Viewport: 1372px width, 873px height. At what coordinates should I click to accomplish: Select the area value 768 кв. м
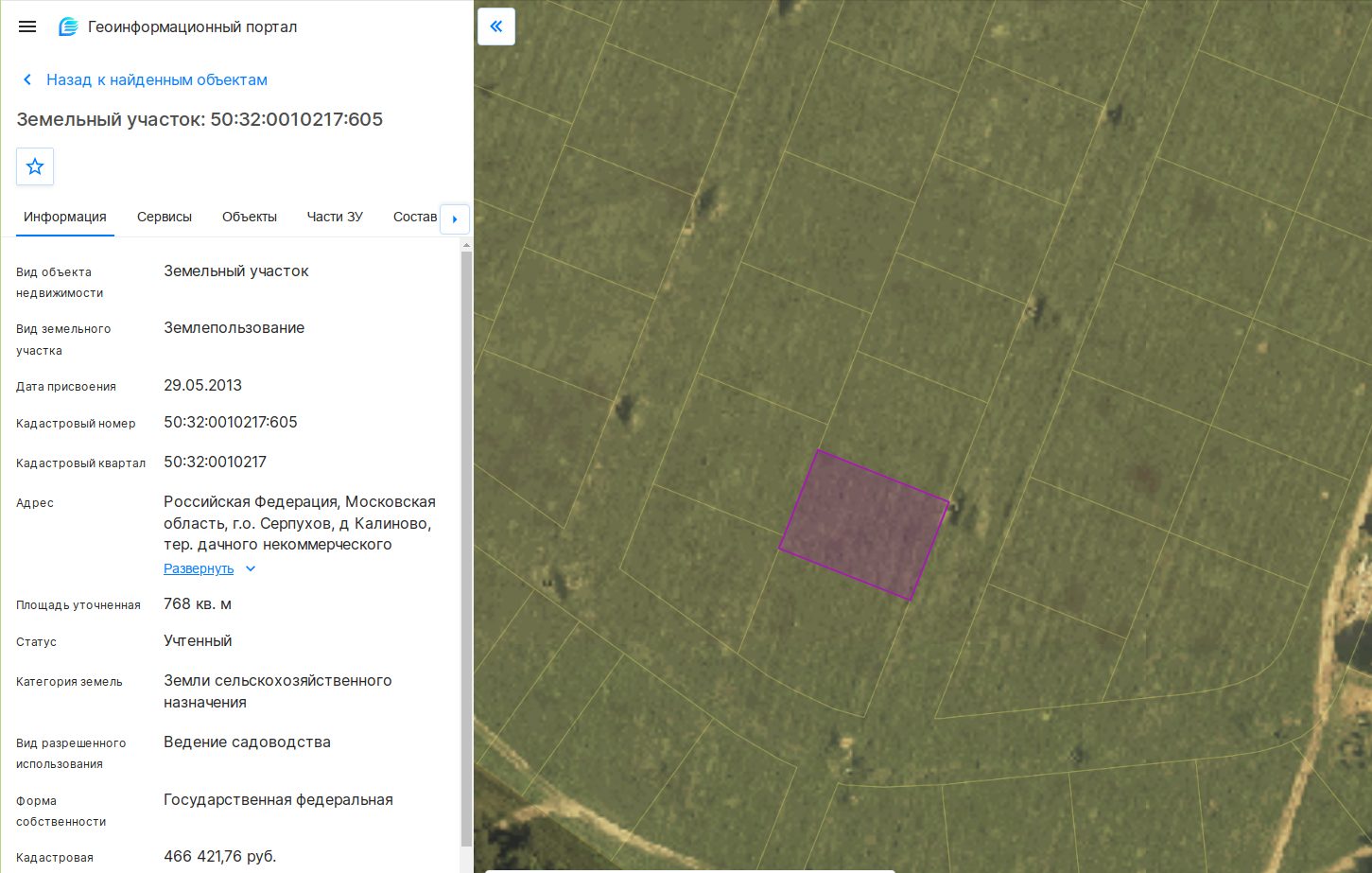tap(198, 603)
